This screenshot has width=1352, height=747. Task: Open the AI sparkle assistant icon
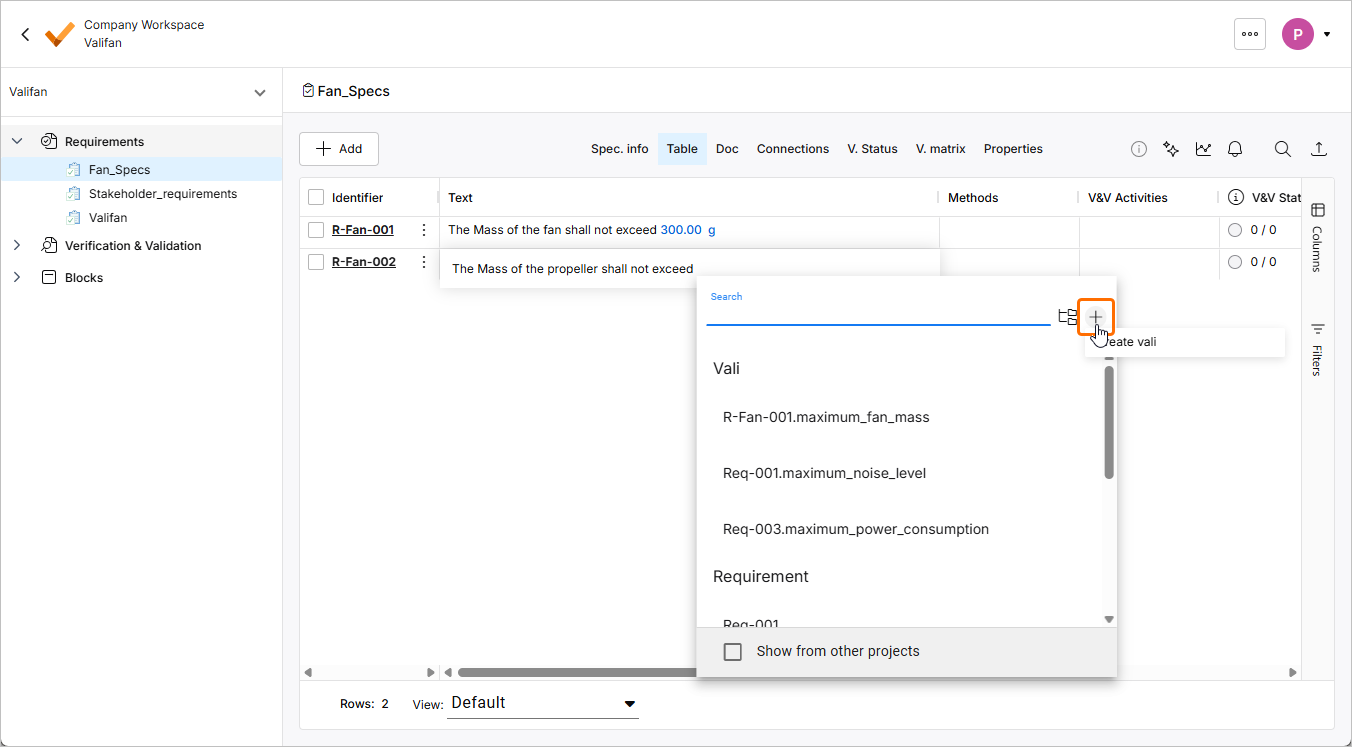1171,149
